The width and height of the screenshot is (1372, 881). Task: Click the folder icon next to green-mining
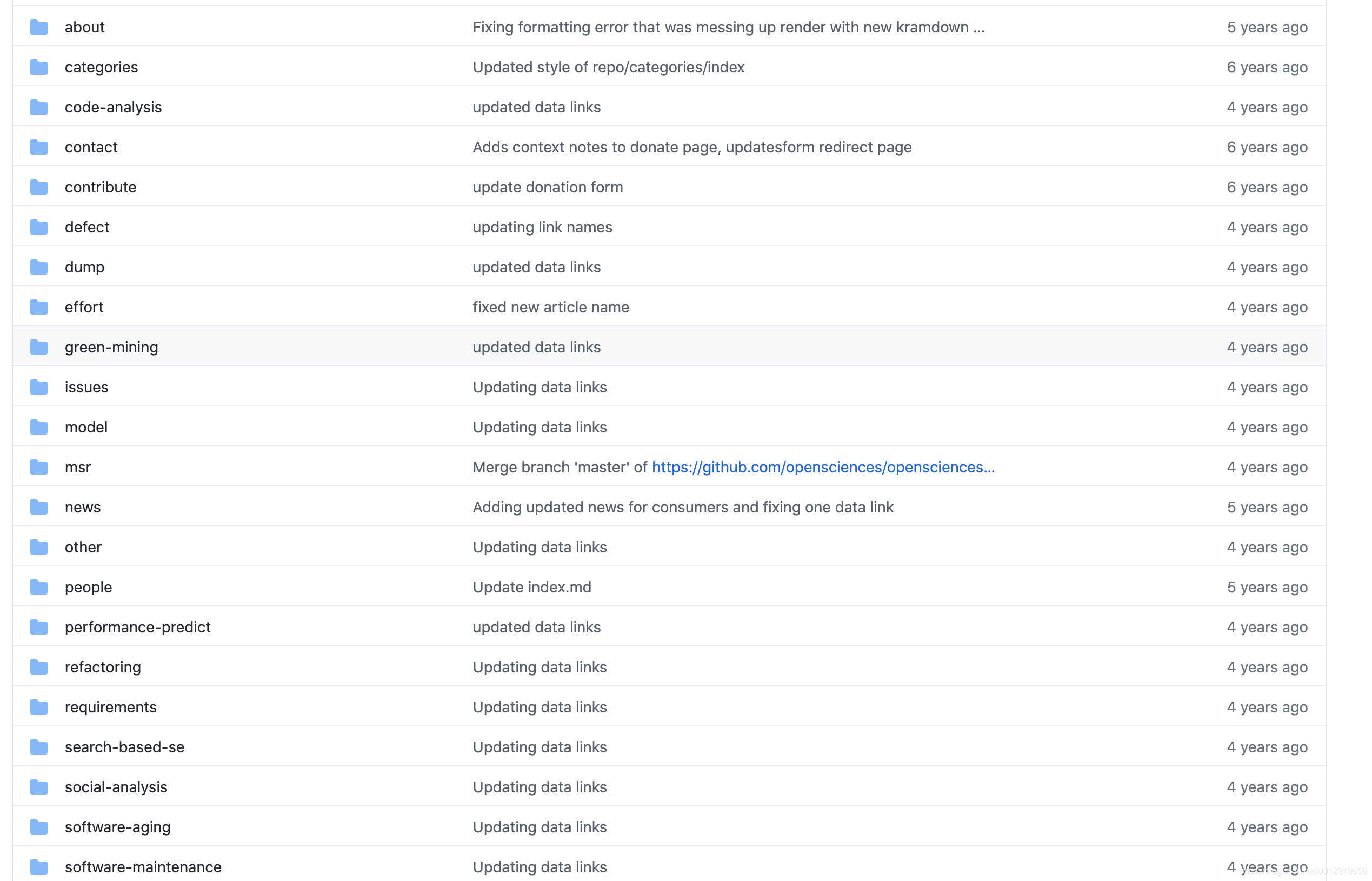pyautogui.click(x=39, y=347)
